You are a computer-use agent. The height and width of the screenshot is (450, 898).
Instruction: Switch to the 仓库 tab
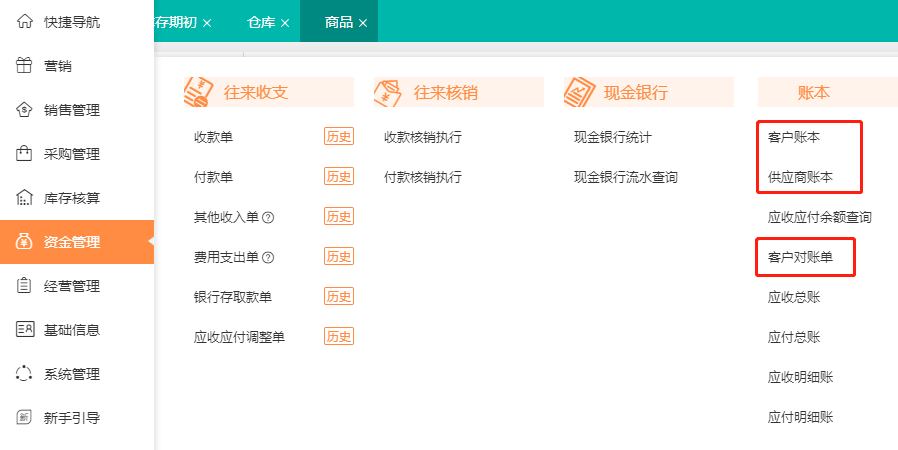260,22
